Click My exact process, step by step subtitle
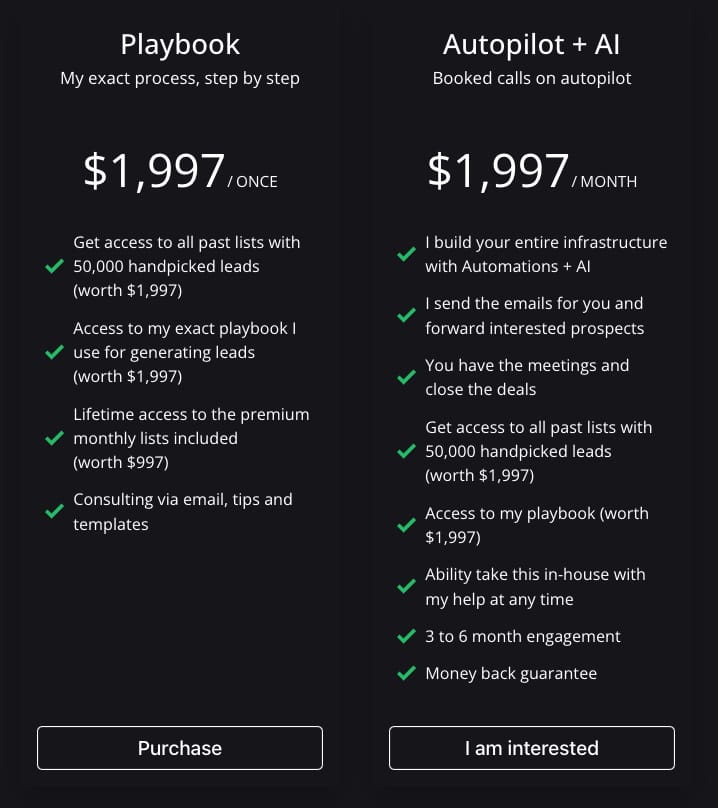Screen dimensions: 718x808 [x=180, y=78]
